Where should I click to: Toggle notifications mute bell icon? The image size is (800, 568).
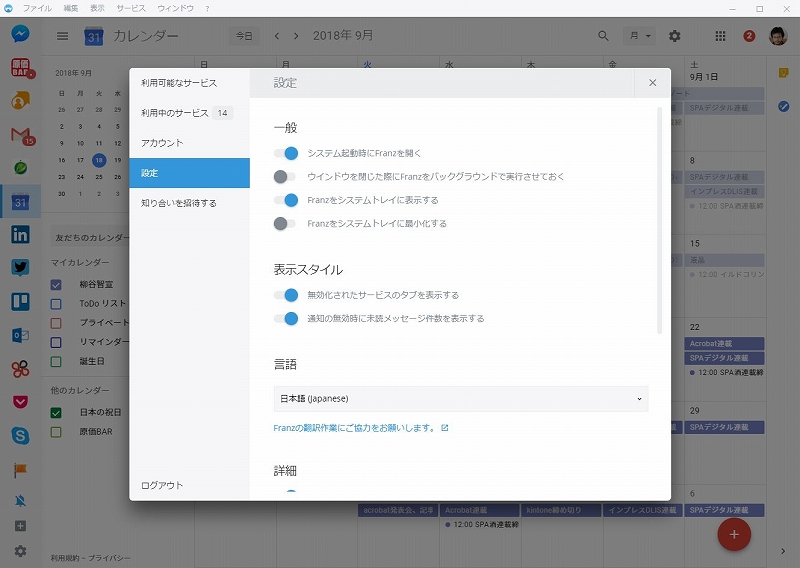pos(20,501)
